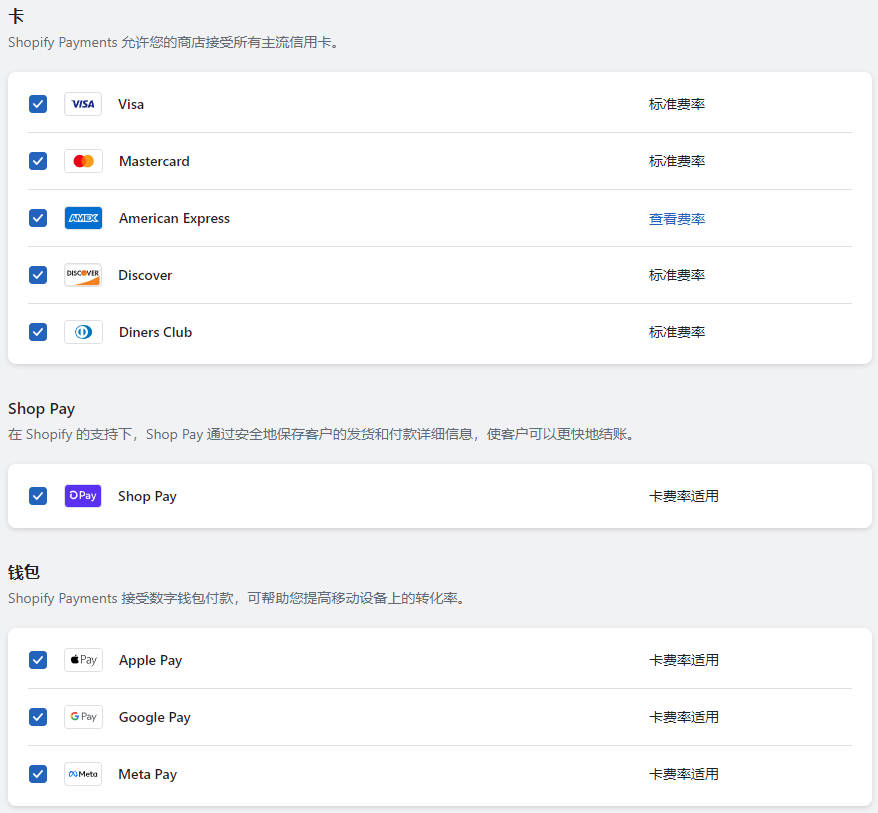Click the purple Shop Pay icon

click(82, 496)
